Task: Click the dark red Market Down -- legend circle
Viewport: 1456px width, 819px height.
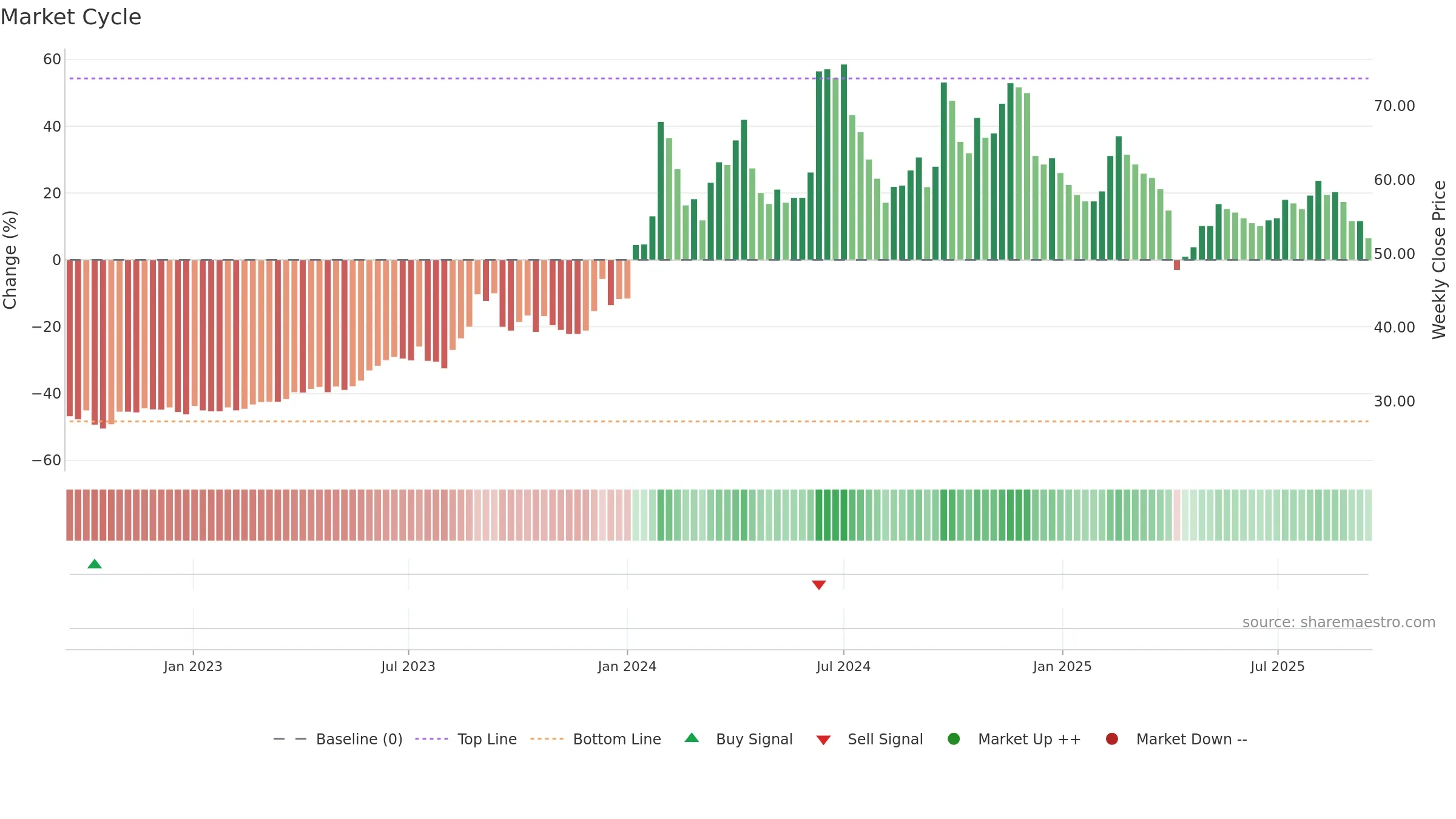Action: point(1112,739)
